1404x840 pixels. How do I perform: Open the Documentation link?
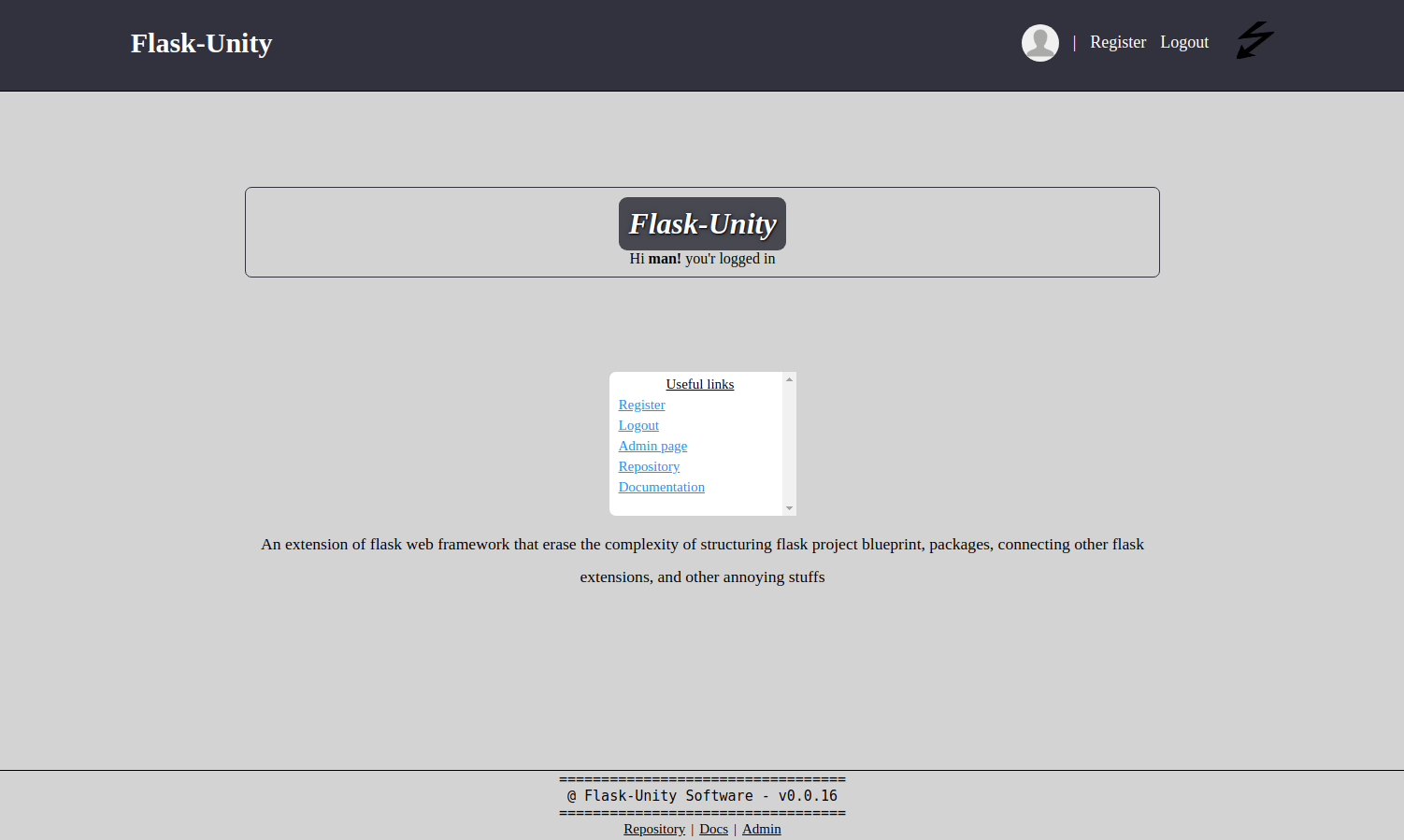(661, 487)
